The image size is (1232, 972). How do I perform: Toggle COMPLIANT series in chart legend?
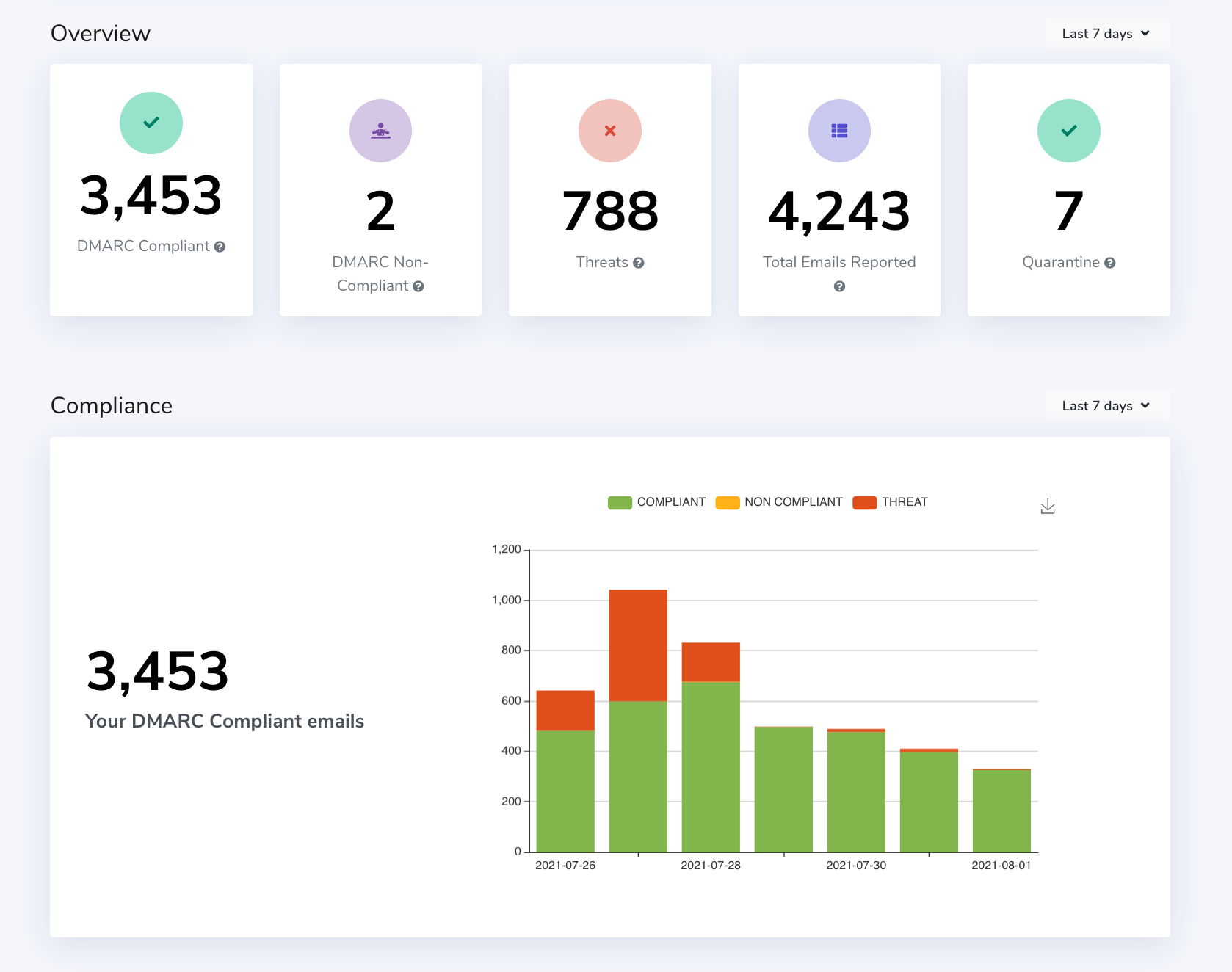point(656,502)
